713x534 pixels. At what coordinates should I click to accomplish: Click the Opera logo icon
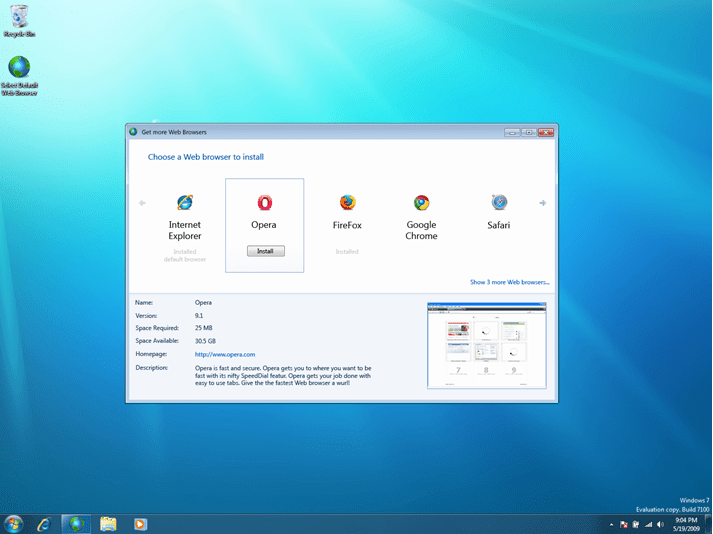(264, 203)
